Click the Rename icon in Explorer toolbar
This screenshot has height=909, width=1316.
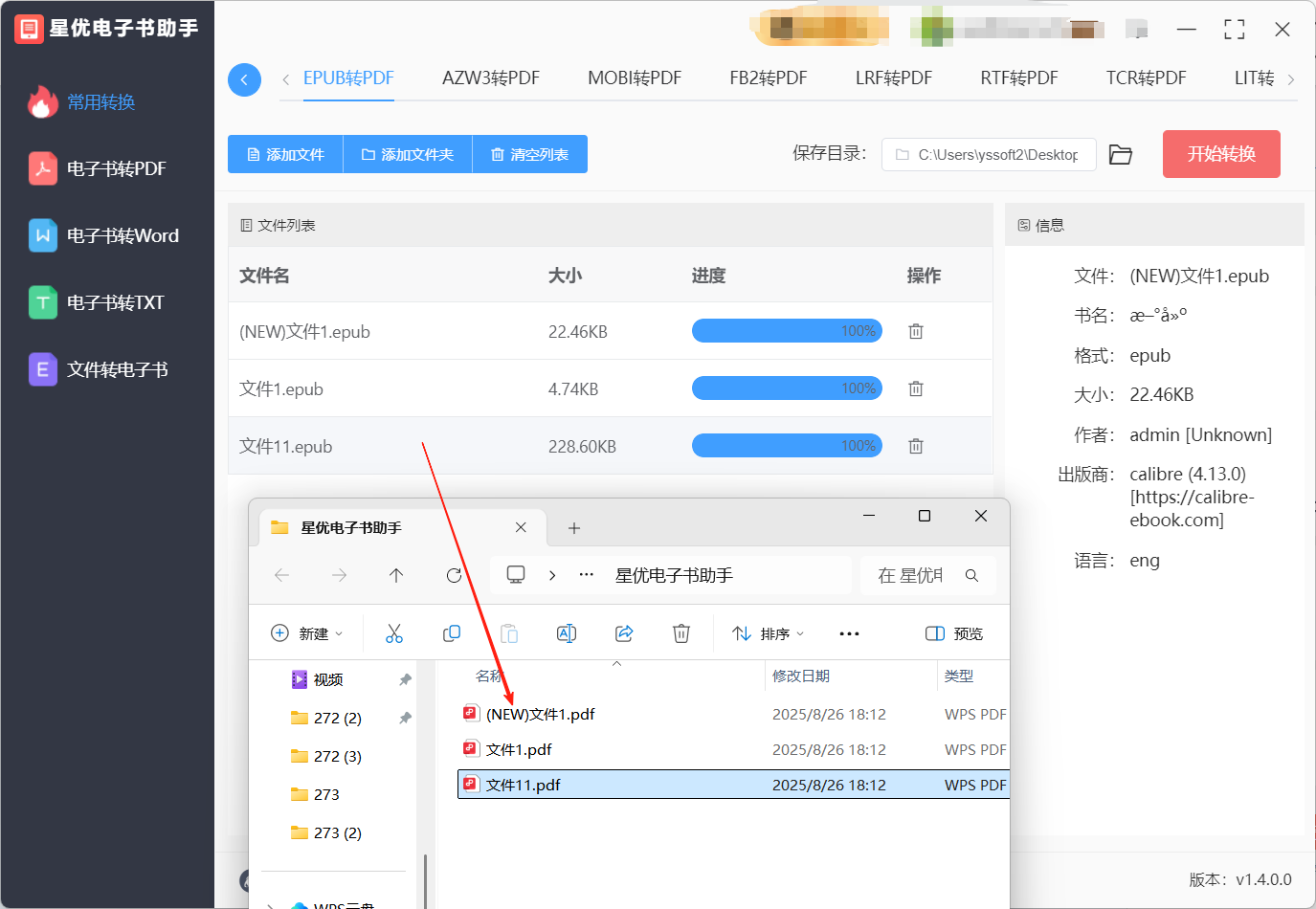pos(567,633)
